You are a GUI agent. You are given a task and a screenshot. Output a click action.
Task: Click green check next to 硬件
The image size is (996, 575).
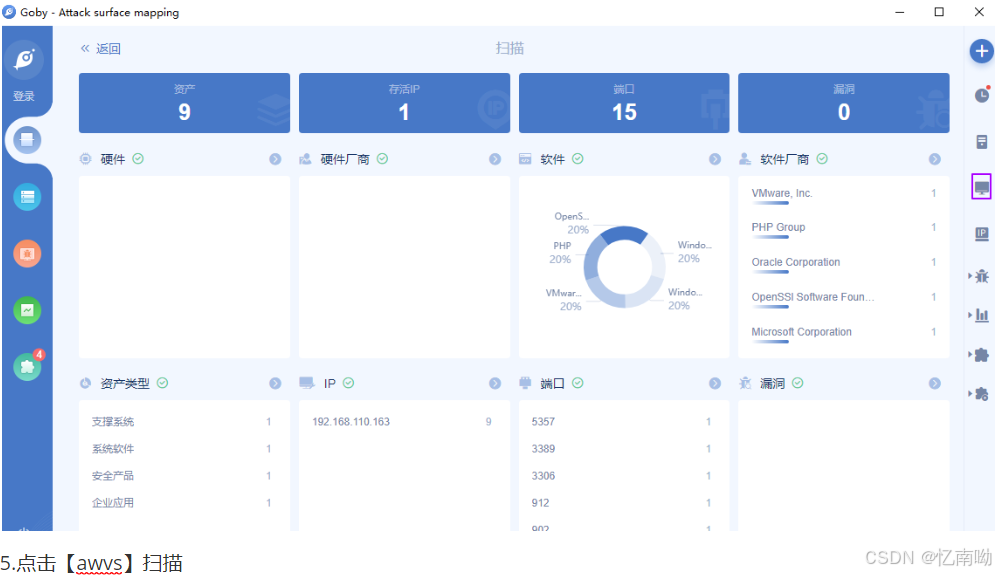point(138,159)
